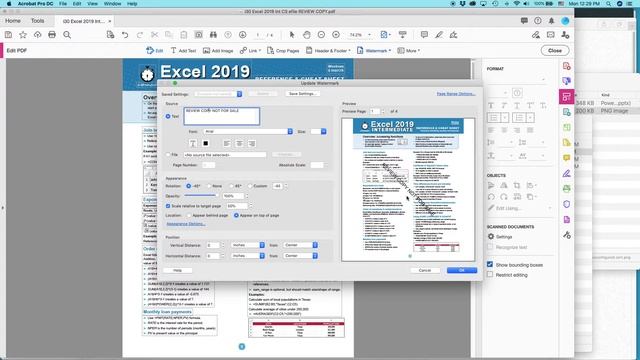640x360 pixels.
Task: Click the underline text icon in the watermark dialog
Action: click(x=193, y=143)
